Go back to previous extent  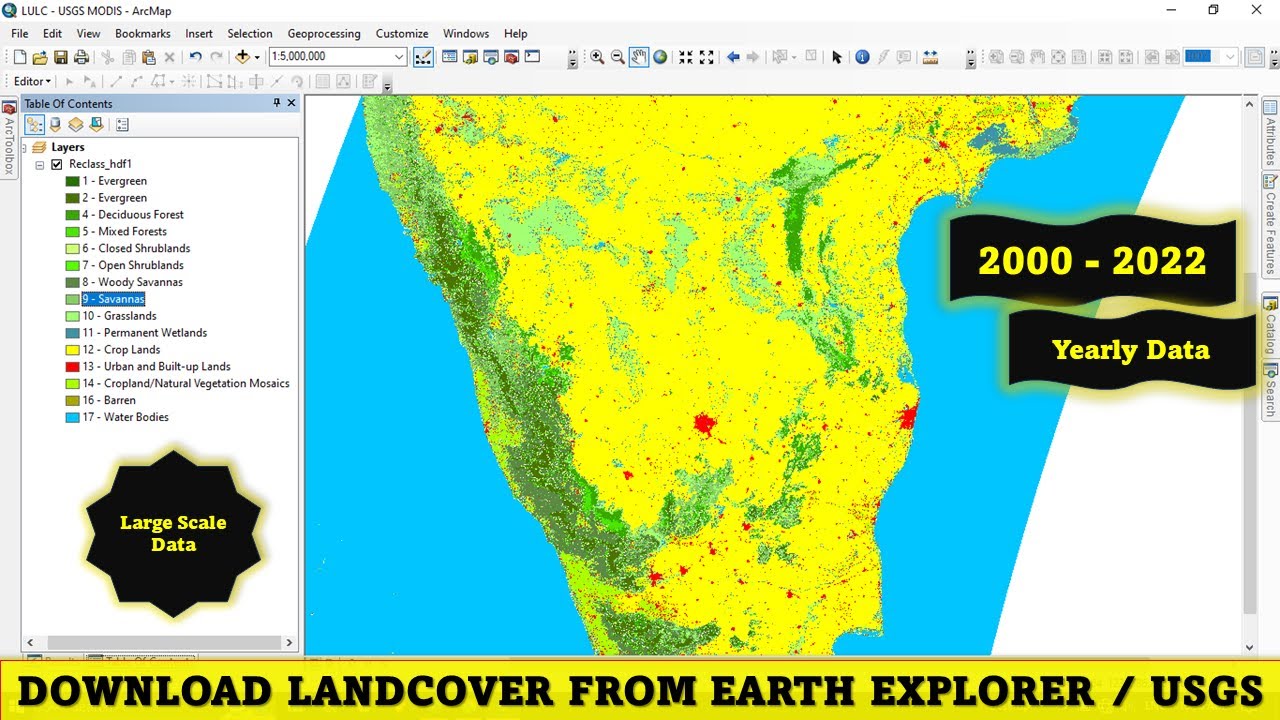coord(733,58)
